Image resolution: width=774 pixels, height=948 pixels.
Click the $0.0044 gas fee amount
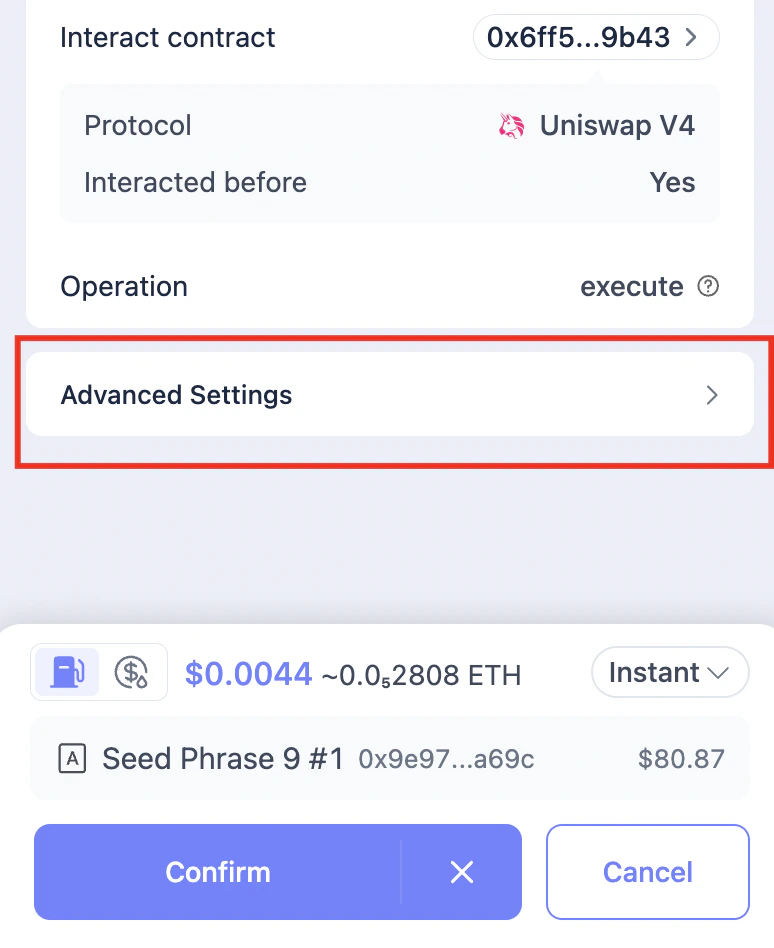click(248, 673)
